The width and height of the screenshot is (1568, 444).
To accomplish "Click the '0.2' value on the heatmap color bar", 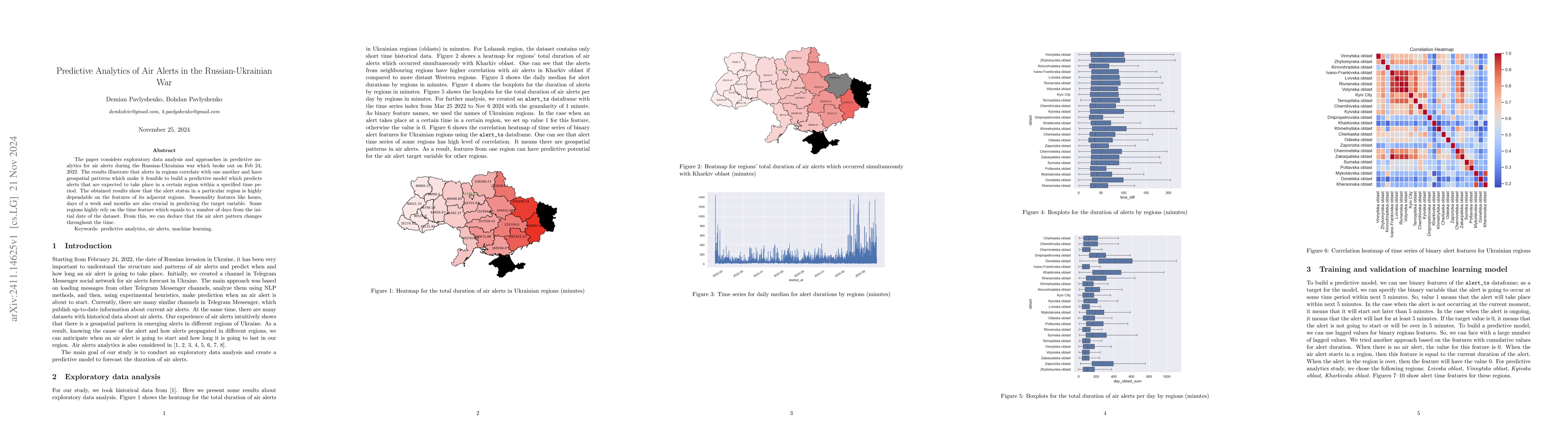I will tap(1508, 183).
